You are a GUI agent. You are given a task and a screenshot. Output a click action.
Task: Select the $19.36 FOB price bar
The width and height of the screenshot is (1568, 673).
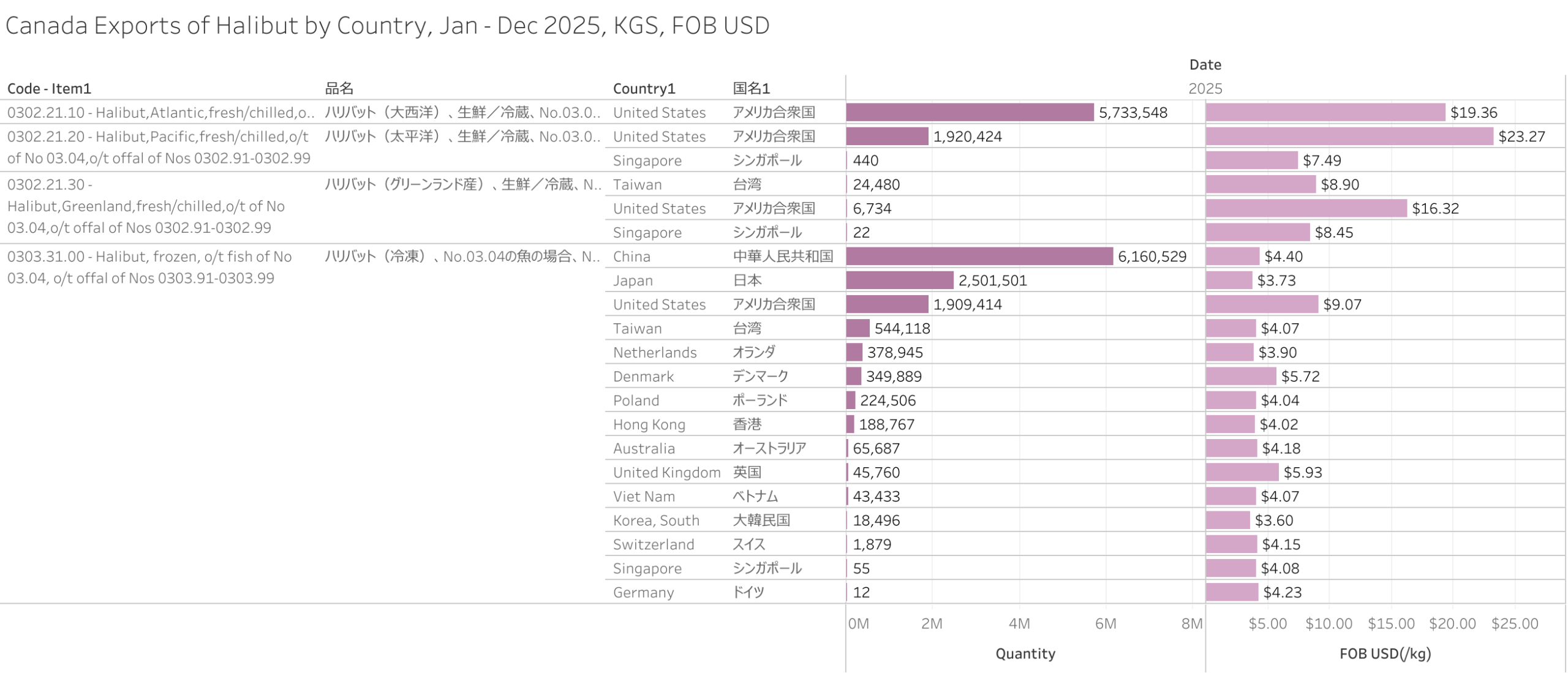1324,112
